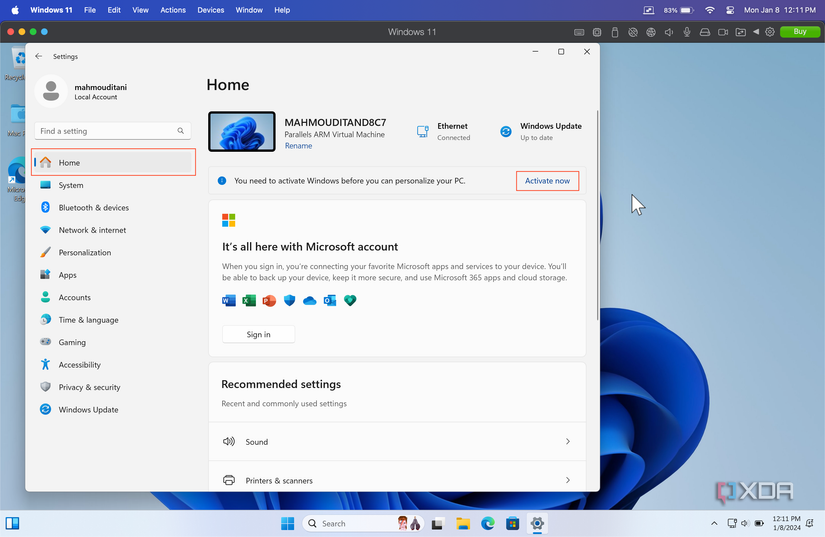The width and height of the screenshot is (825, 537).
Task: Click the Windows Start button
Action: [x=287, y=523]
